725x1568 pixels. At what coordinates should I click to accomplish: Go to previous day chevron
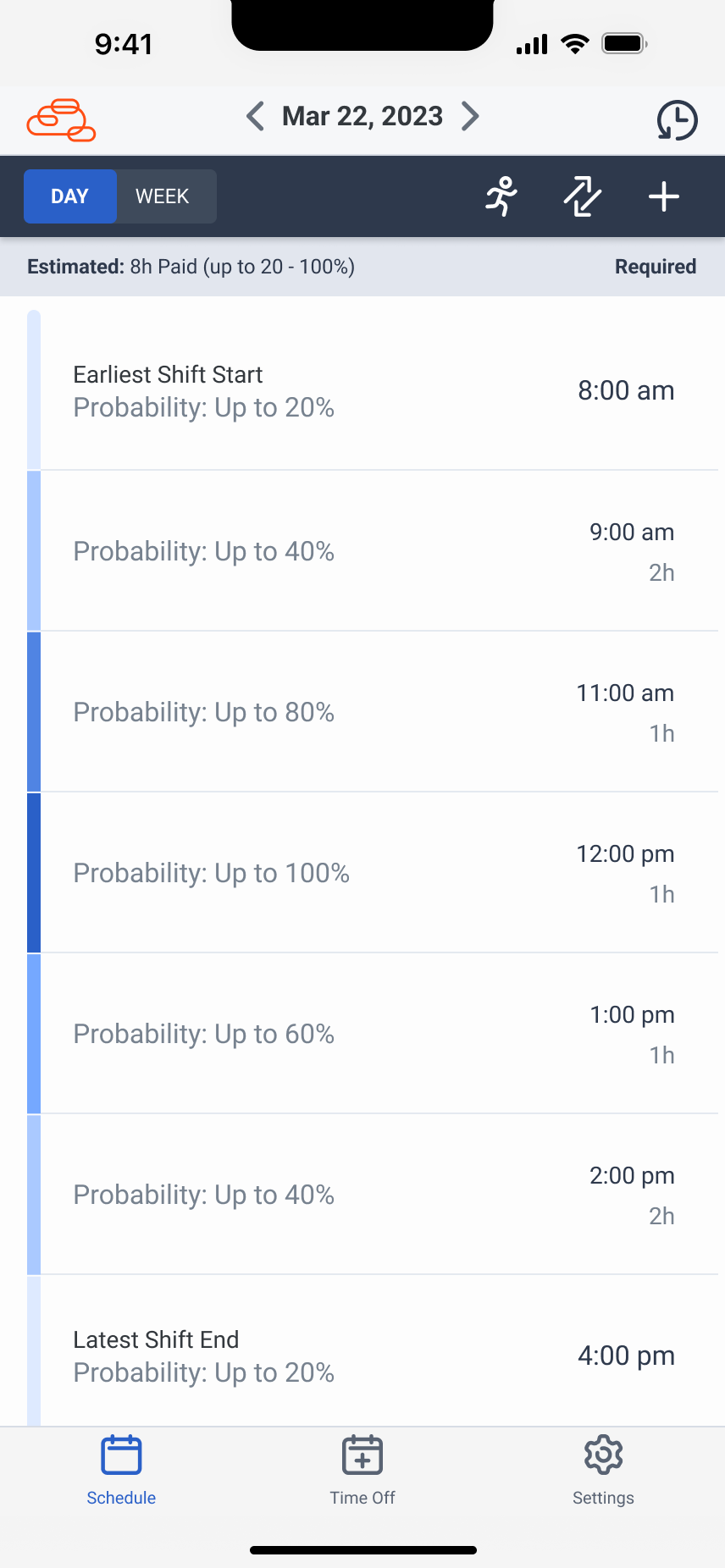[x=255, y=116]
